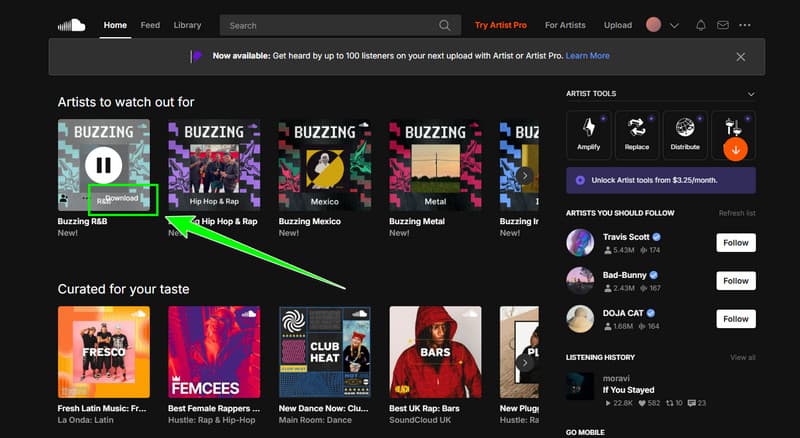Click the search magnifier icon
This screenshot has height=438, width=800.
click(x=444, y=26)
